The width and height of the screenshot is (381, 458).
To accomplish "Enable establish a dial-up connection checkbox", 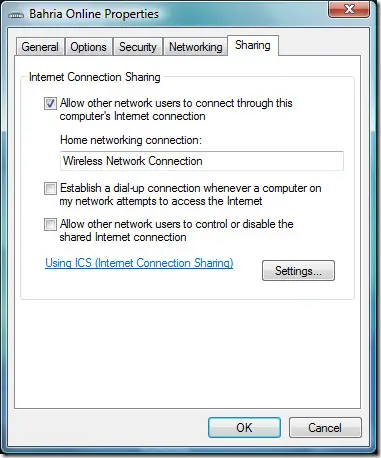I will [50, 189].
